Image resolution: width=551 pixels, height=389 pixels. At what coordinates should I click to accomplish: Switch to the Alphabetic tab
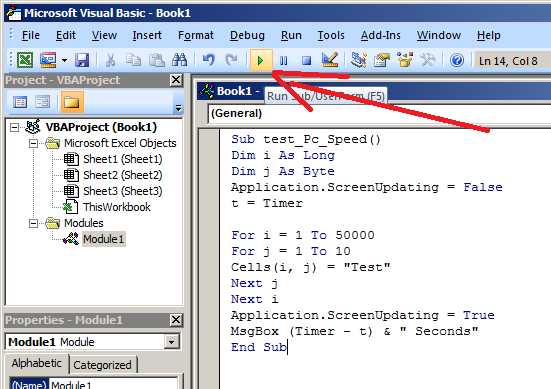click(37, 363)
